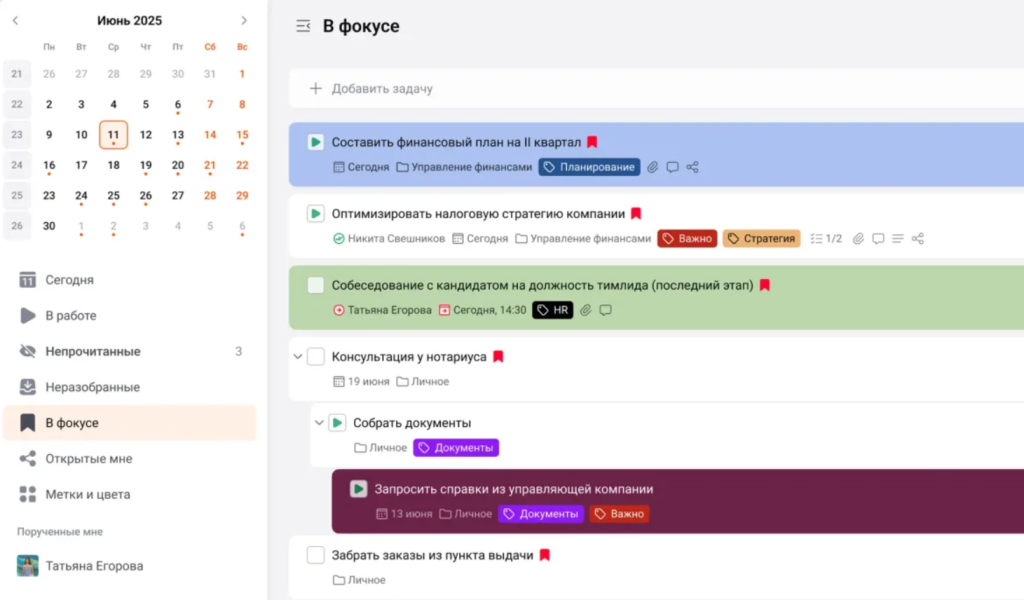
Task: Open Неразобранные section in sidebar
Action: pos(130,387)
